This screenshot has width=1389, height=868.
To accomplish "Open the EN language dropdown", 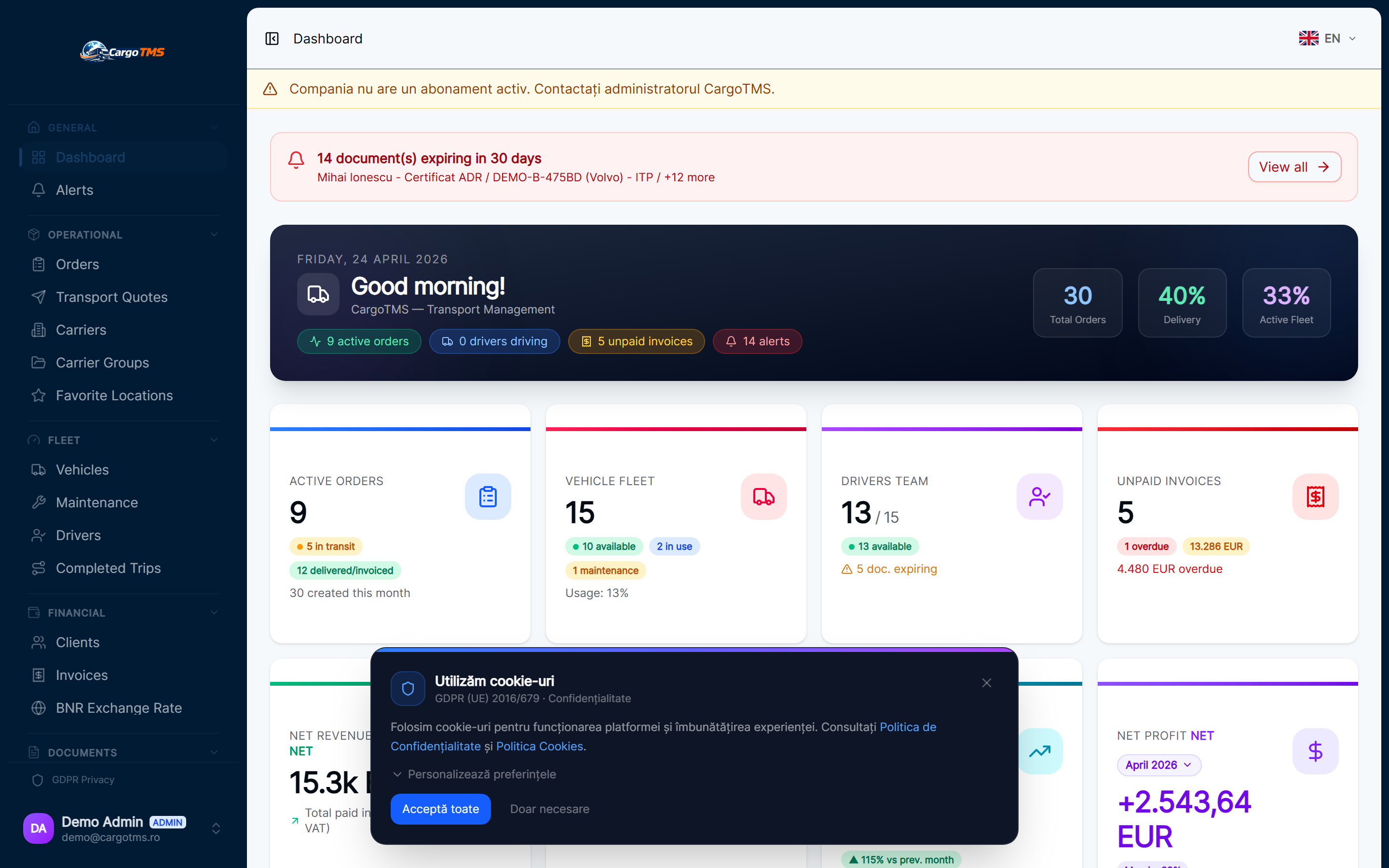I will [x=1328, y=39].
